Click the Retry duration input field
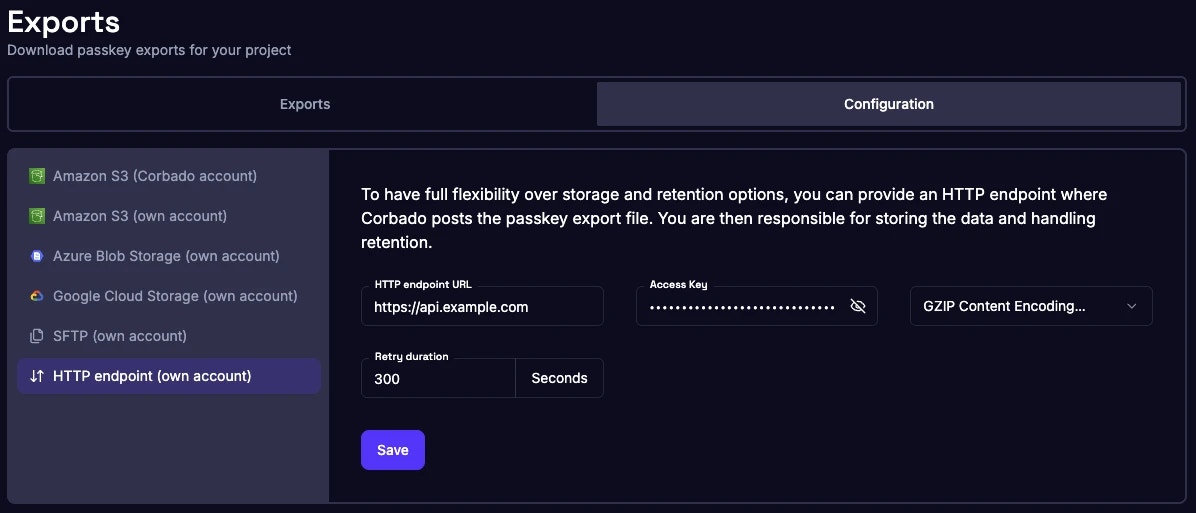Viewport: 1196px width, 513px height. [x=438, y=379]
